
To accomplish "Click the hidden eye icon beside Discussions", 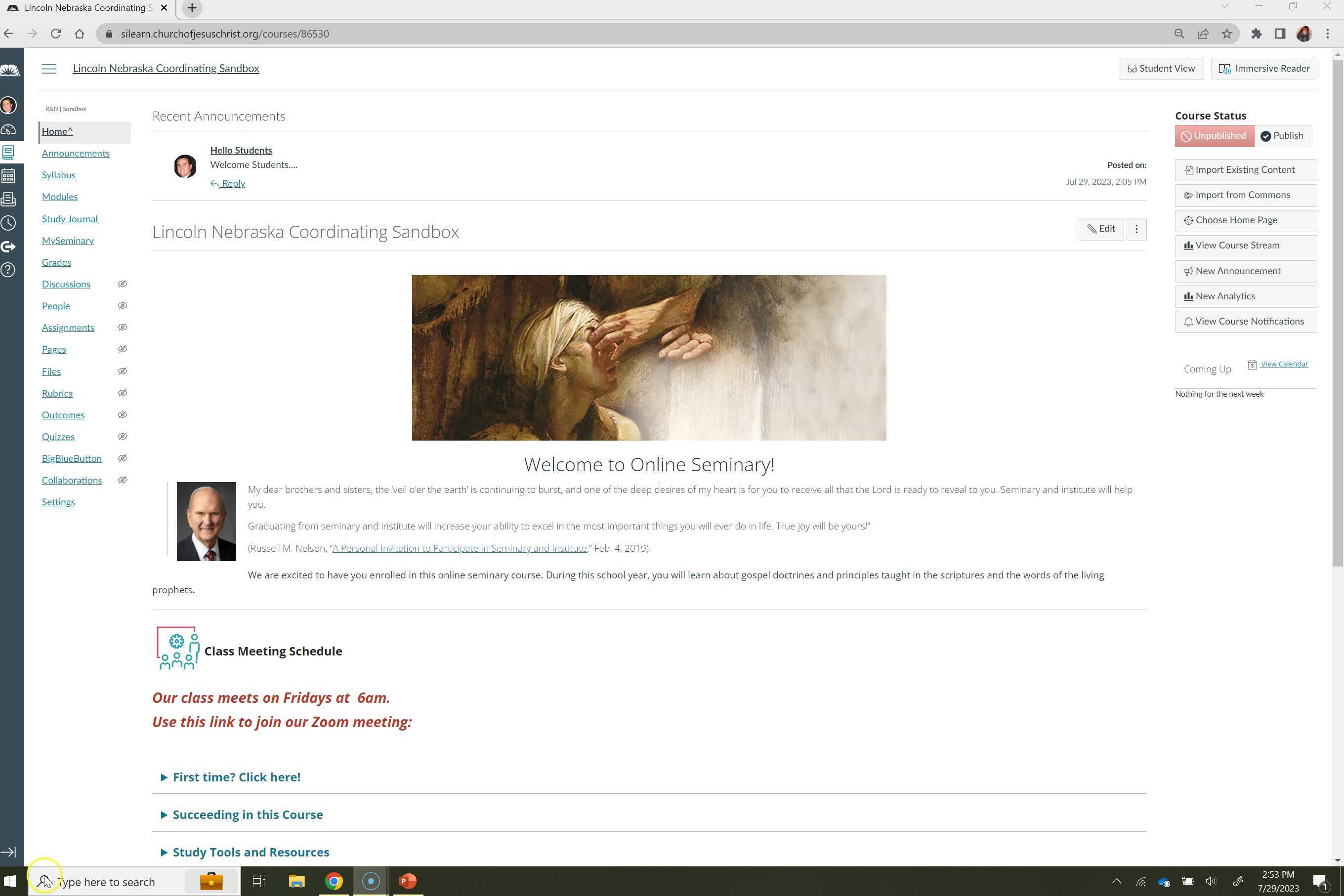I will [123, 284].
